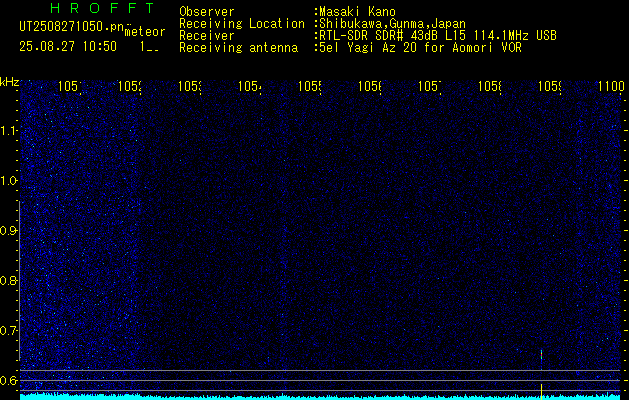
Task: Click the Receiving antenna label
Action: pos(239,48)
